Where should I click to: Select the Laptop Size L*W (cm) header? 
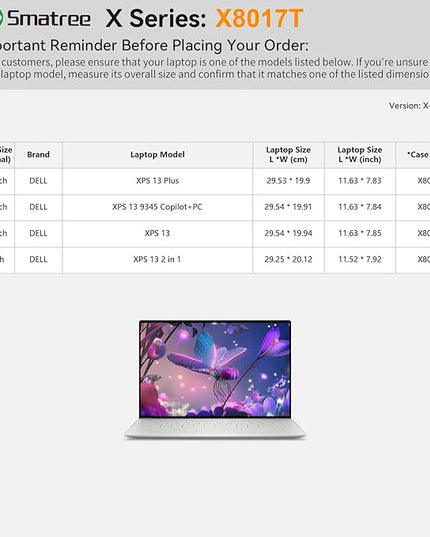(288, 155)
